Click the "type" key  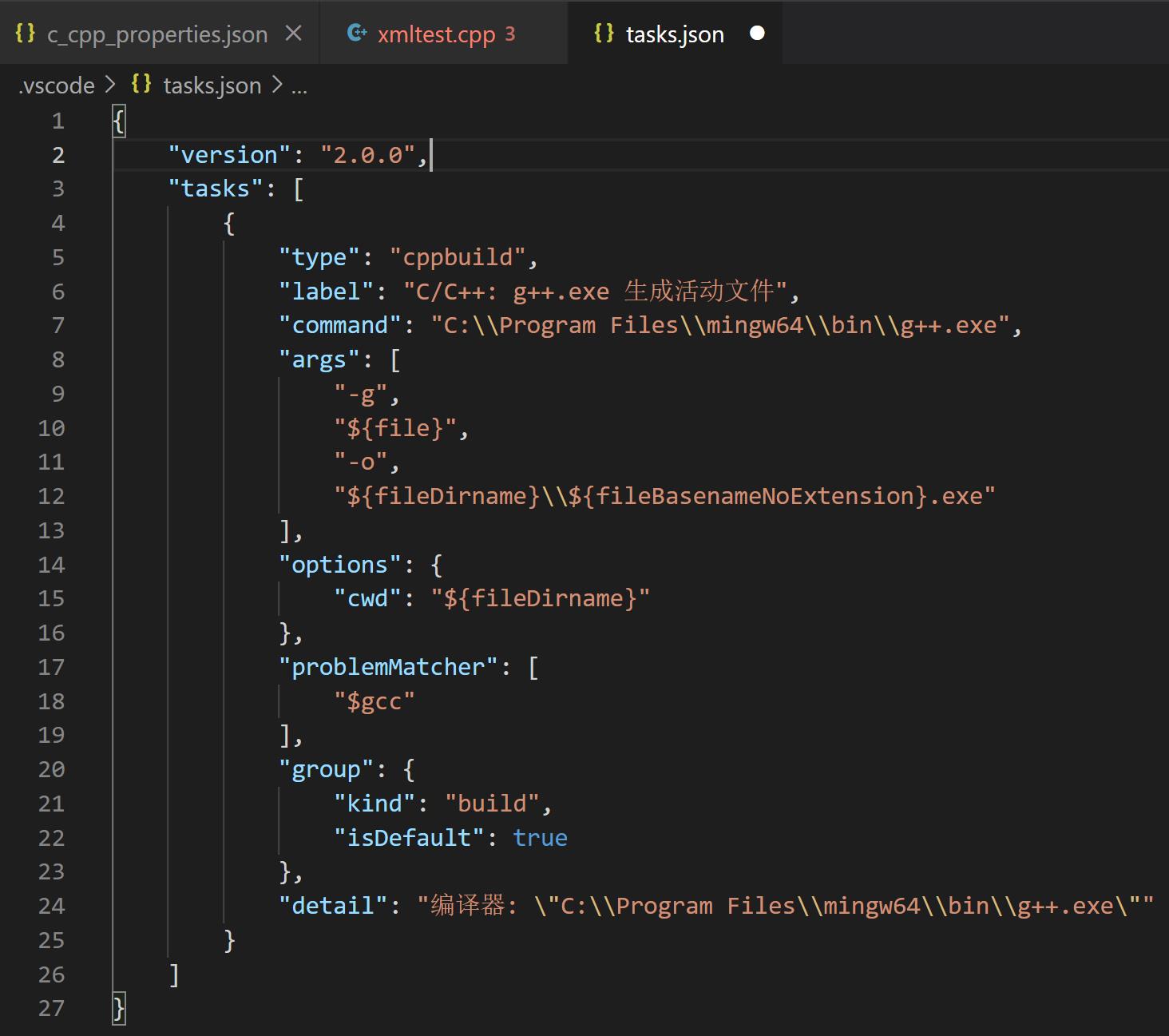319,257
